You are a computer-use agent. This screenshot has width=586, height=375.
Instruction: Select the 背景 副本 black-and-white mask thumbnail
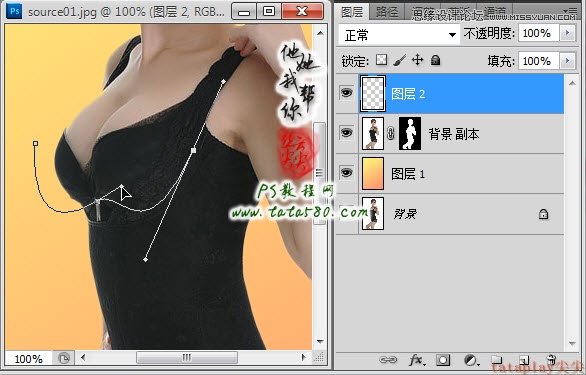click(x=410, y=133)
